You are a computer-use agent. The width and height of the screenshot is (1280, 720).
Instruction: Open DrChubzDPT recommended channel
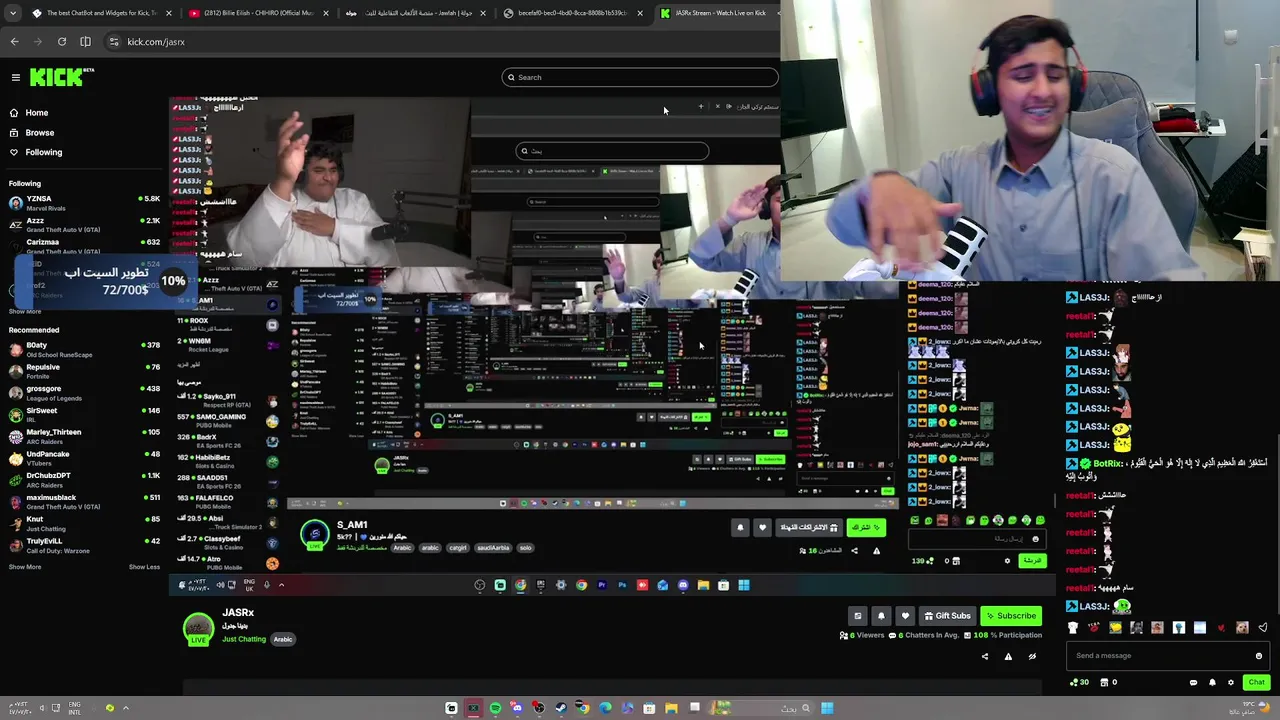(x=84, y=480)
